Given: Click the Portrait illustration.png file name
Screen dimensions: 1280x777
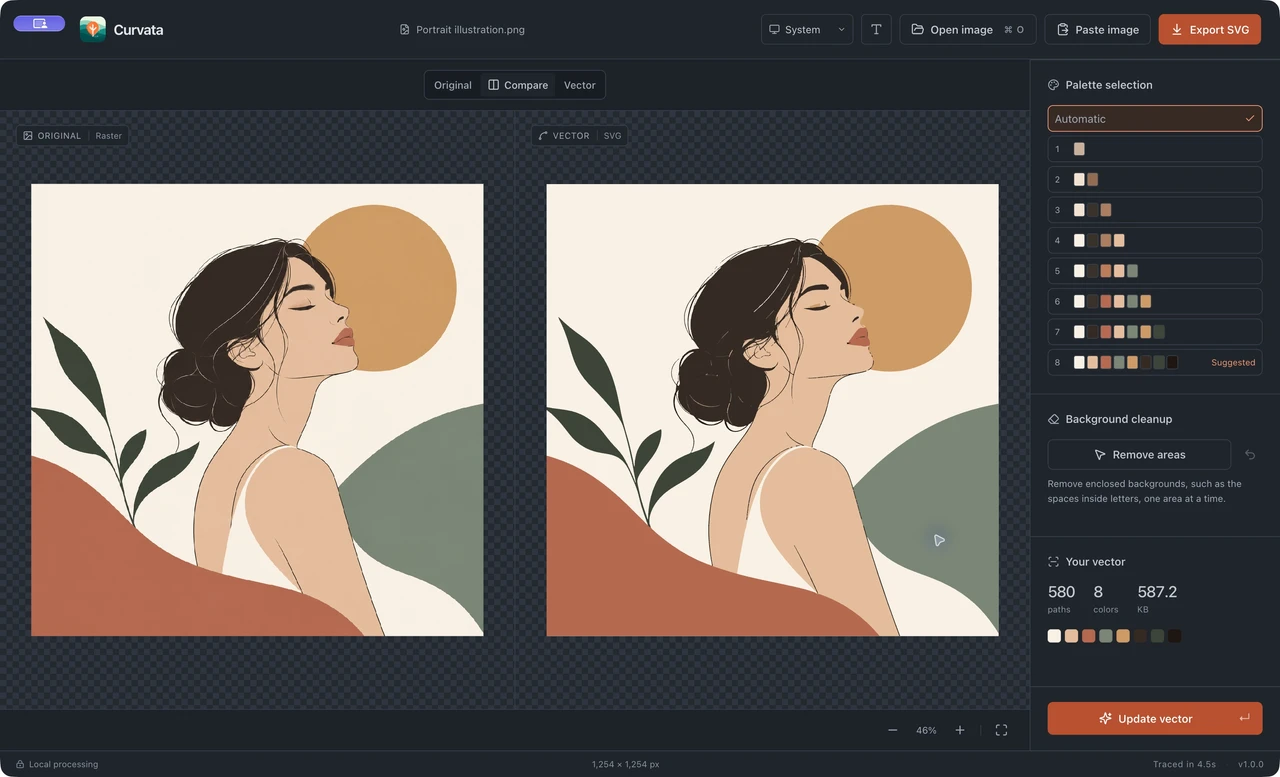Looking at the screenshot, I should (x=470, y=30).
